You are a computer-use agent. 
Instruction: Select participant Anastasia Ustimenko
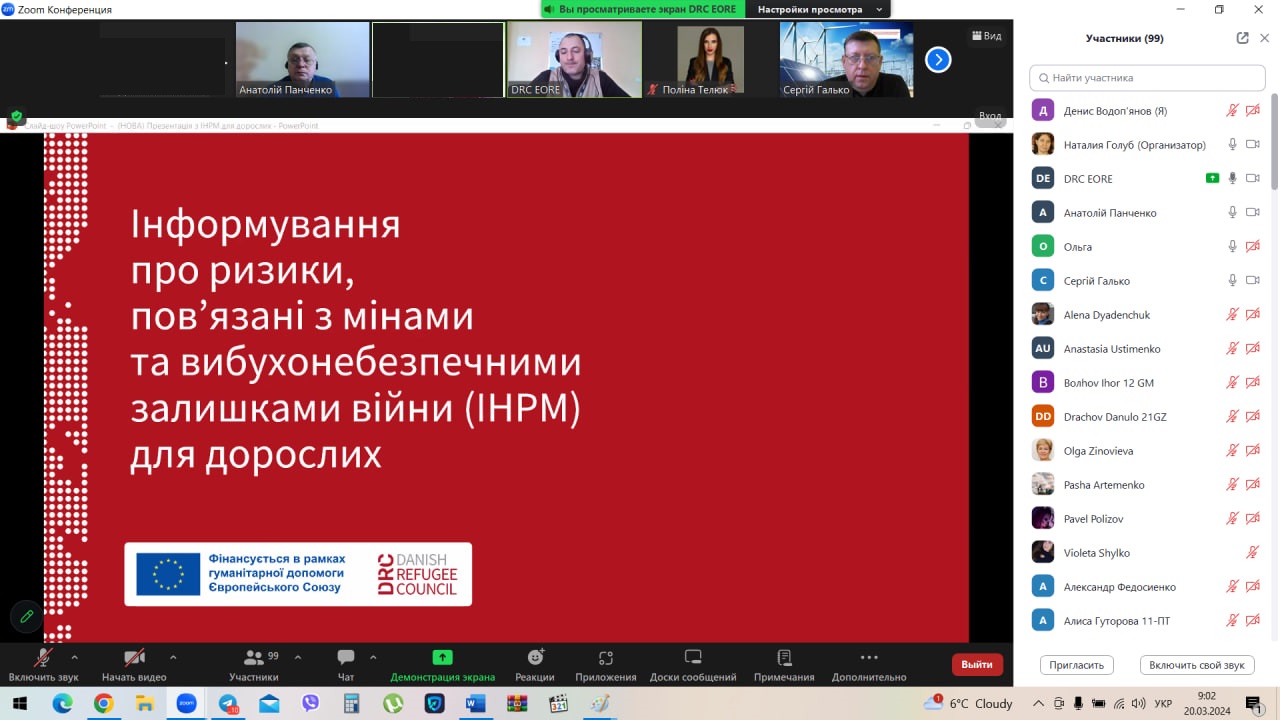pos(1147,349)
